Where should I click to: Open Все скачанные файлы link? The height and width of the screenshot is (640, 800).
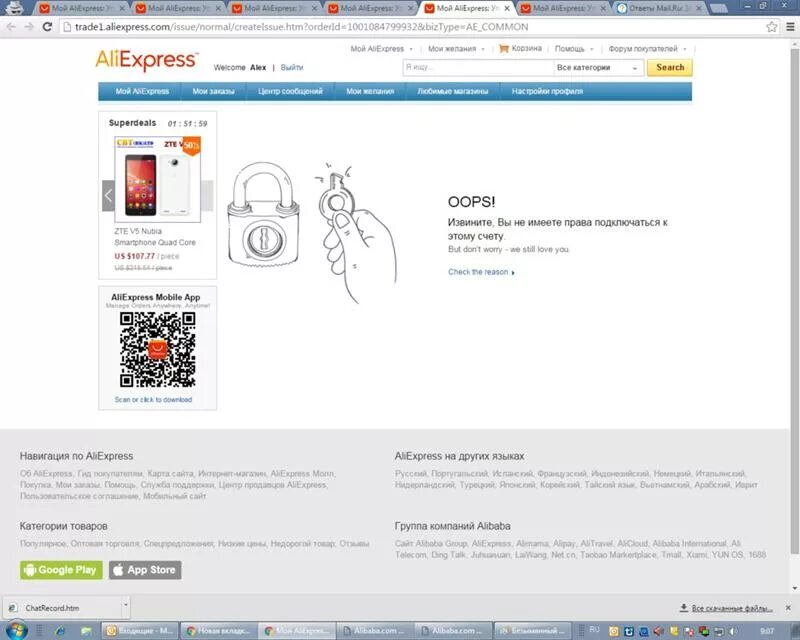[731, 608]
